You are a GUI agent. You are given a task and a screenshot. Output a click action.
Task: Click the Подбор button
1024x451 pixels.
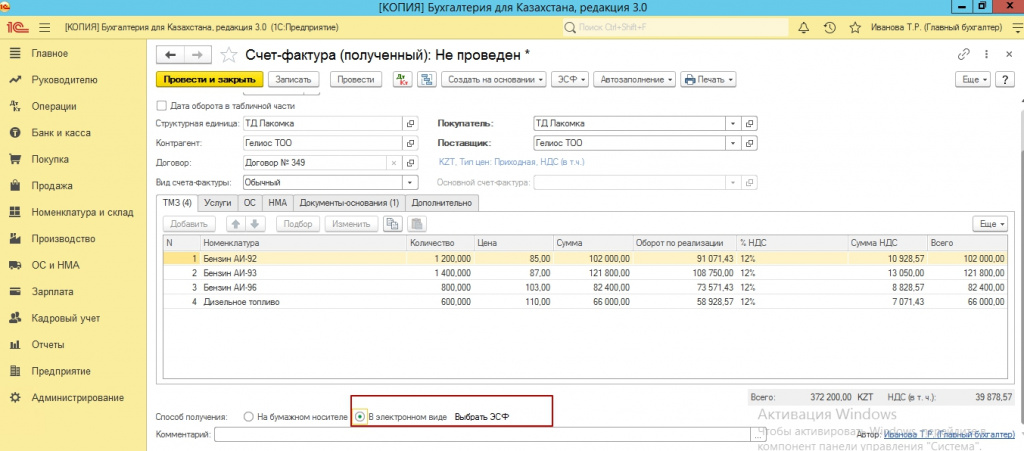click(298, 224)
